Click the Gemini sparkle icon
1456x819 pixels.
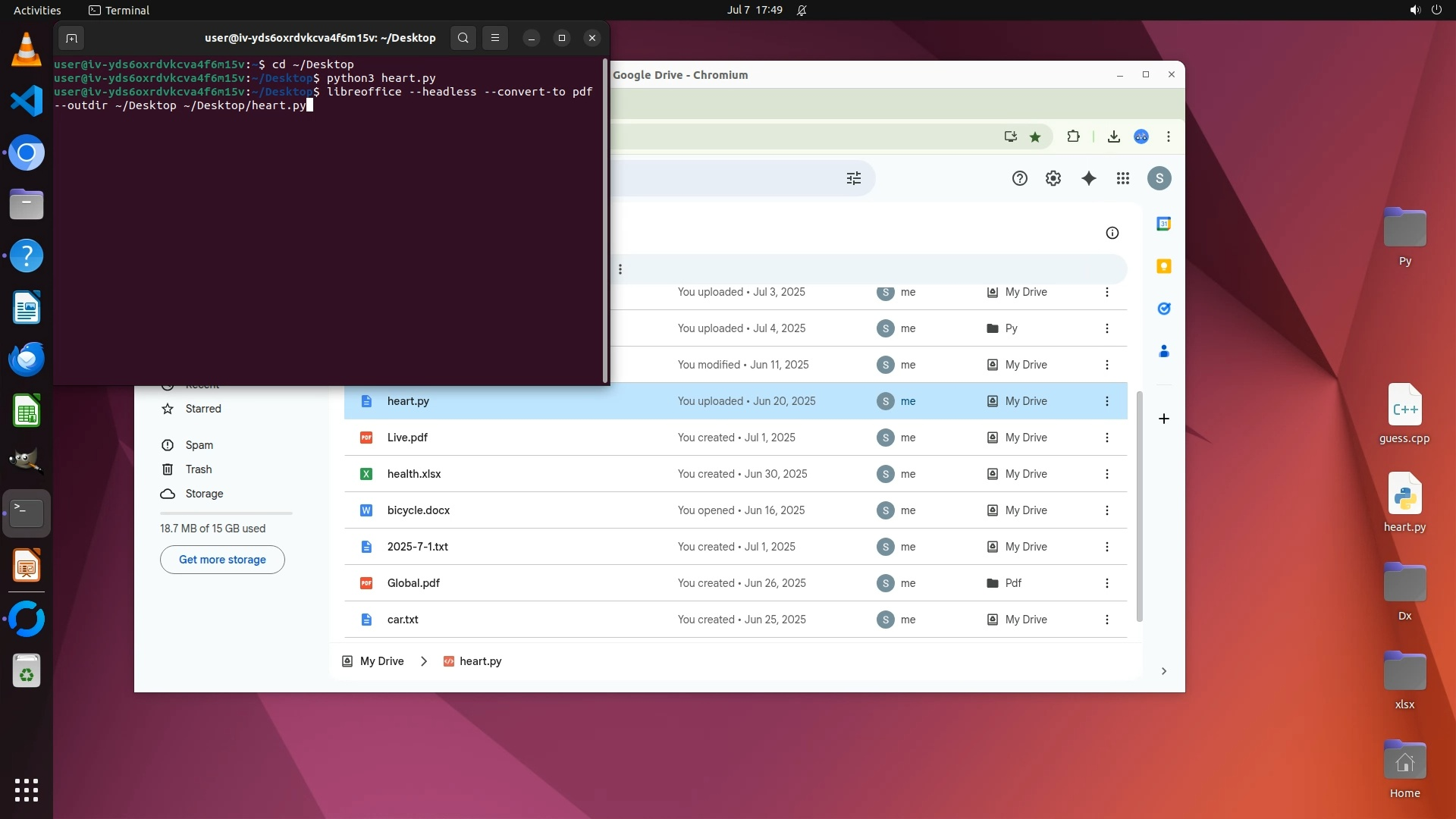click(x=1088, y=178)
